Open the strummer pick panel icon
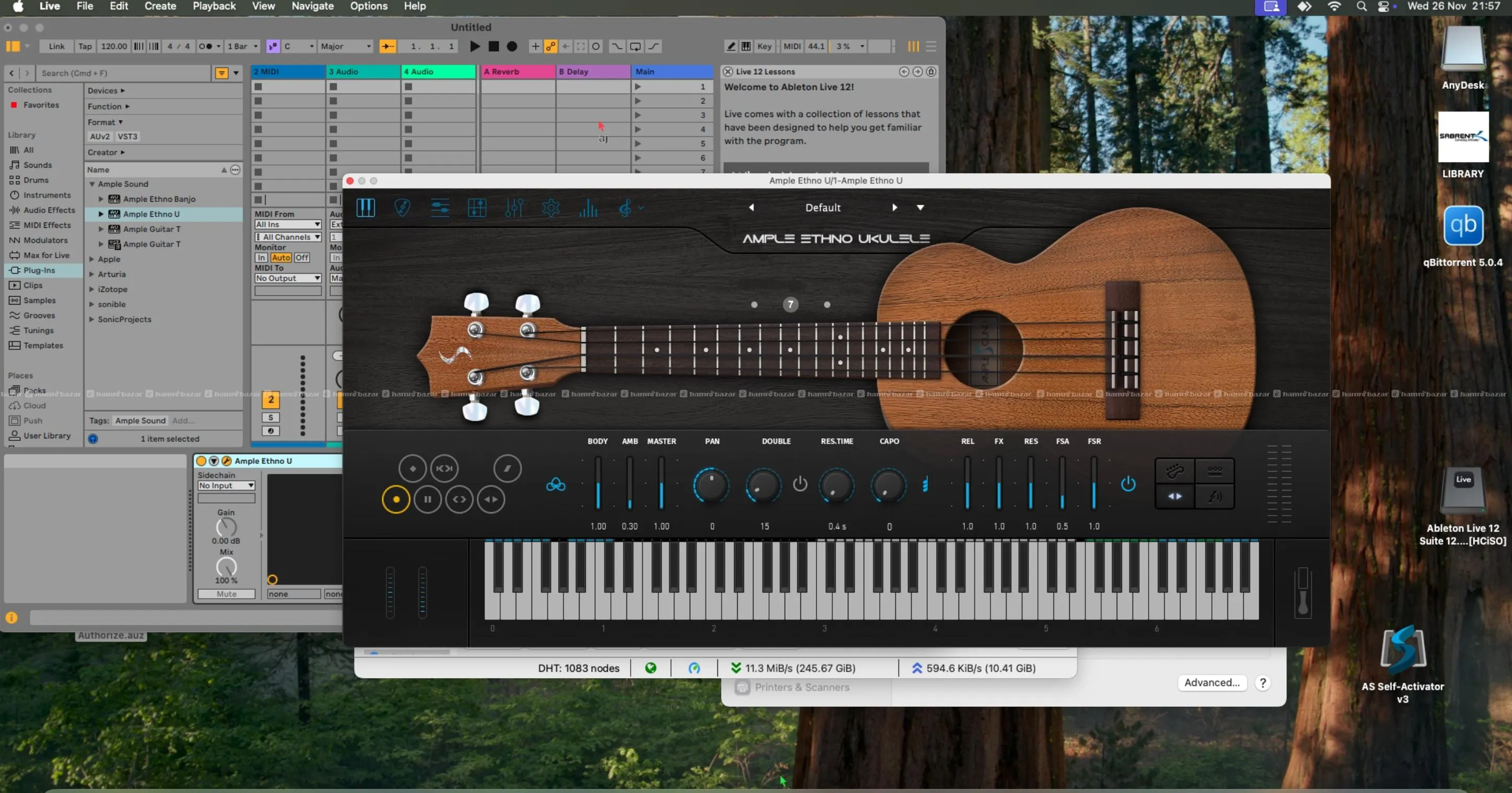Viewport: 1512px width, 793px height. tap(402, 207)
